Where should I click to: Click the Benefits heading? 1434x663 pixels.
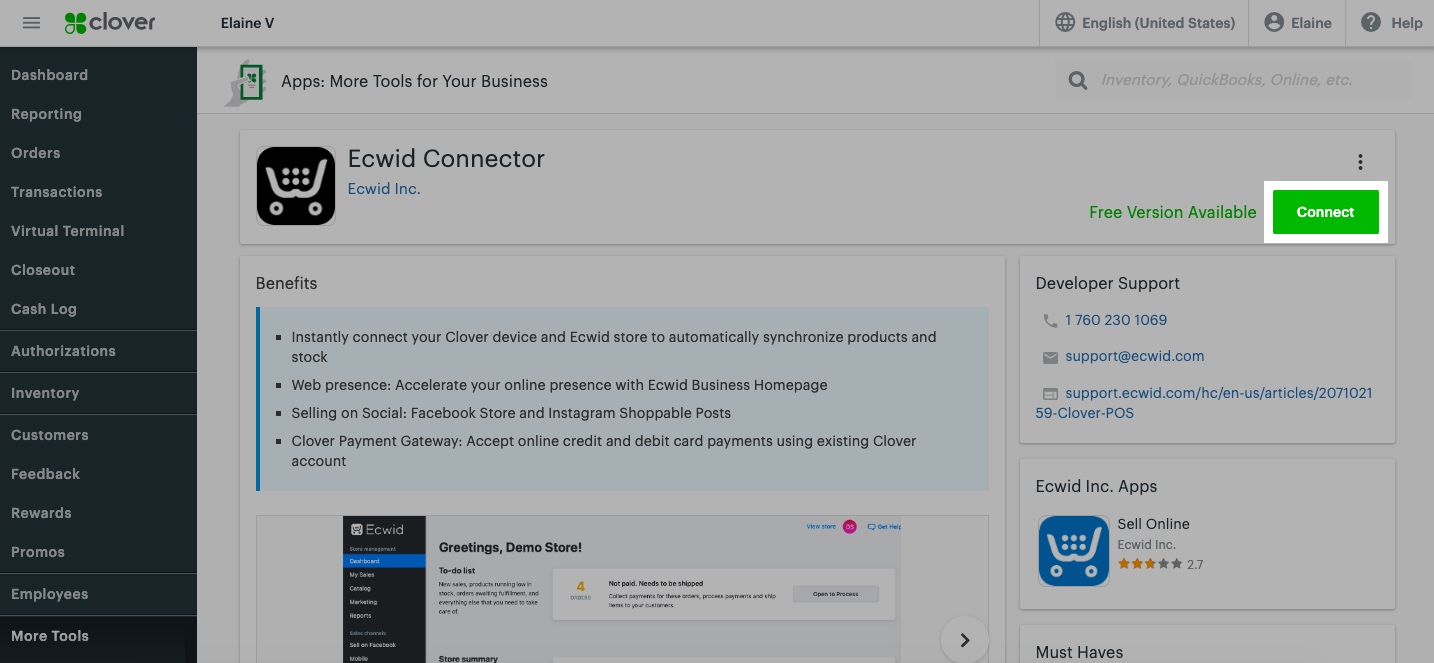[286, 283]
